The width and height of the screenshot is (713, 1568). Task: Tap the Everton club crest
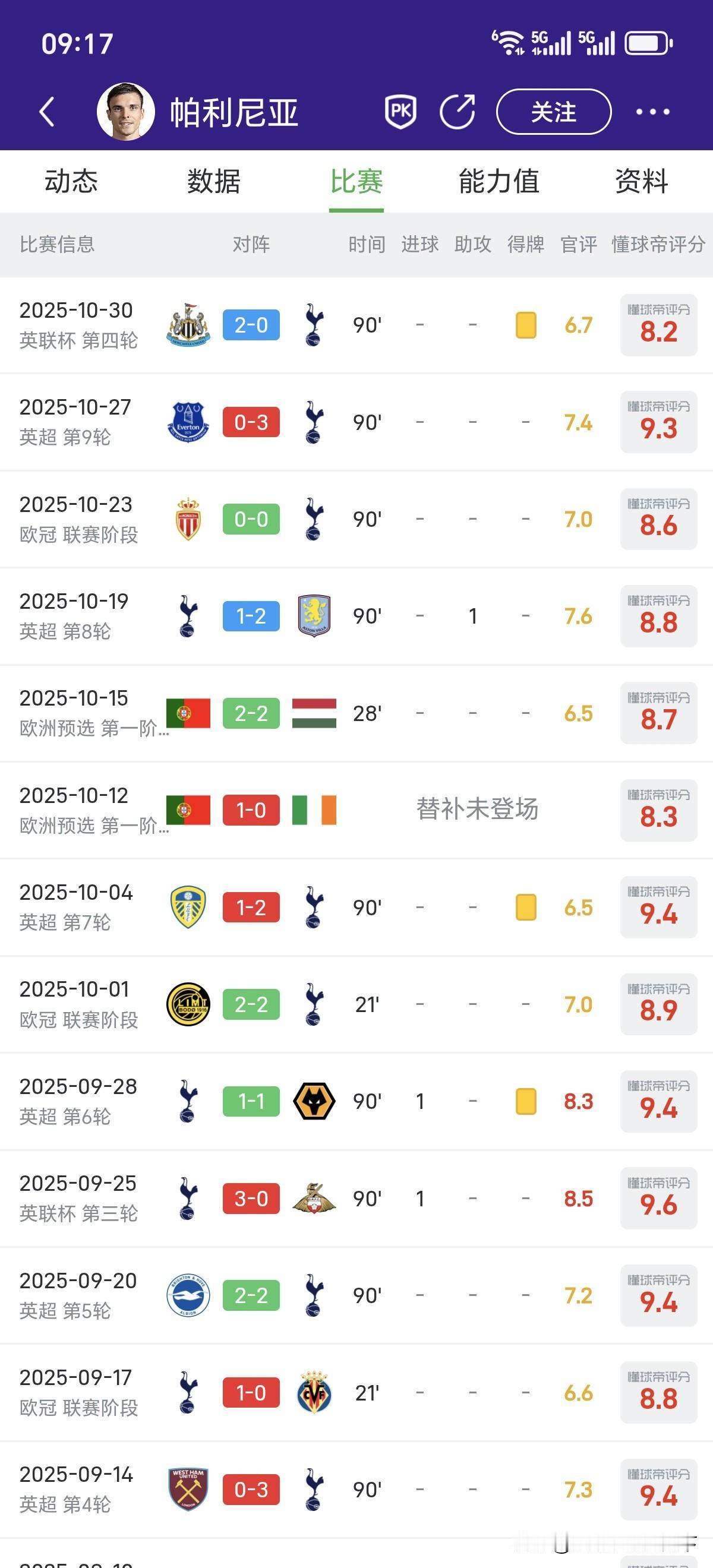coord(188,422)
